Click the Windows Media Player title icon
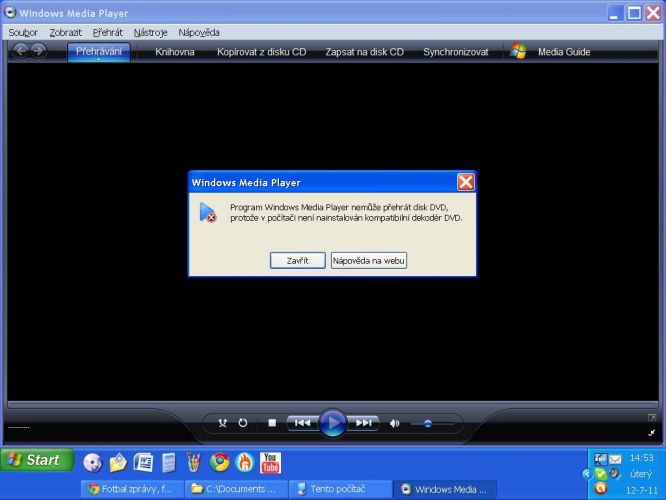Image resolution: width=666 pixels, height=500 pixels. coord(10,12)
